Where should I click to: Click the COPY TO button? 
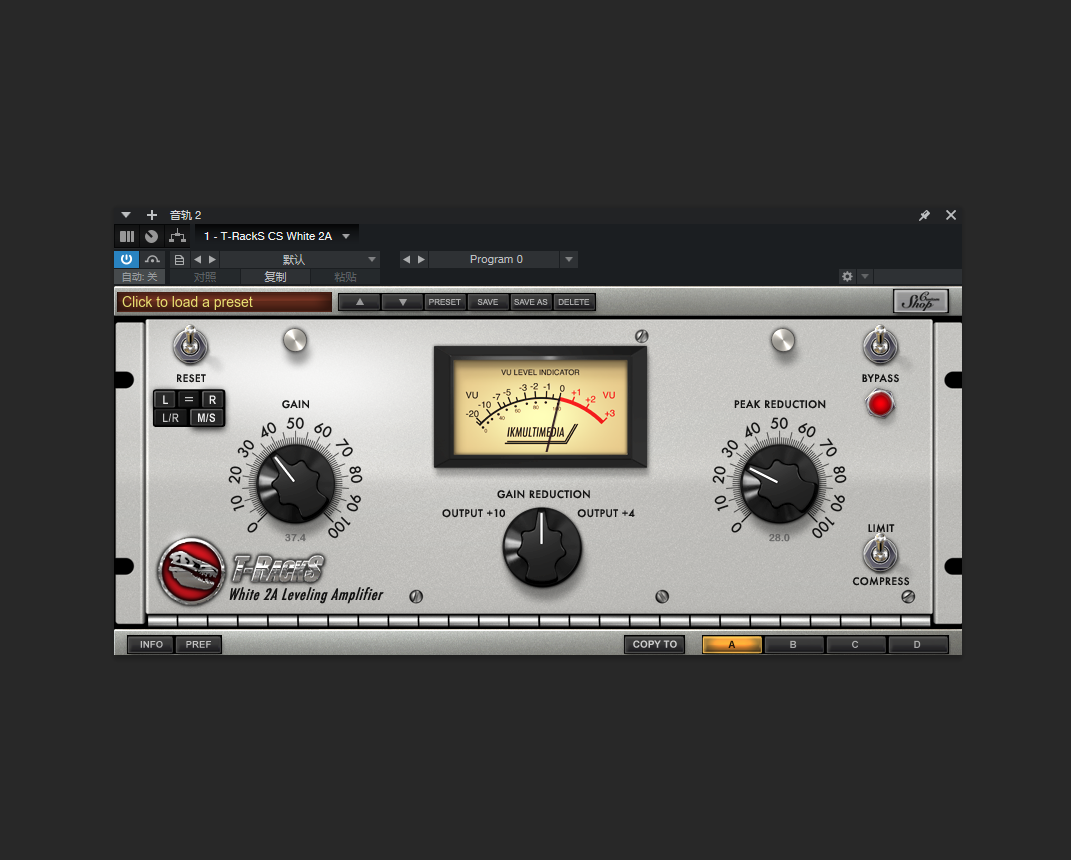654,644
